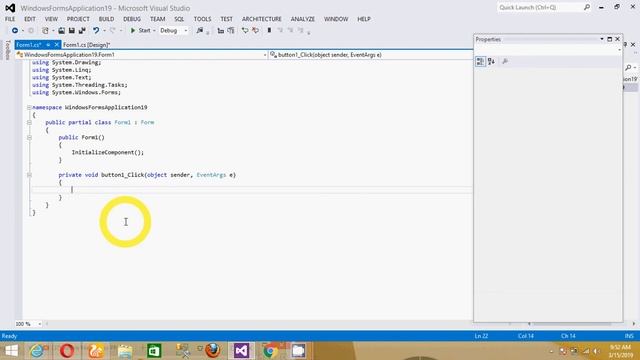Screen dimensions: 640x360
Task: Click the Ln 22 status bar entry
Action: tap(481, 336)
